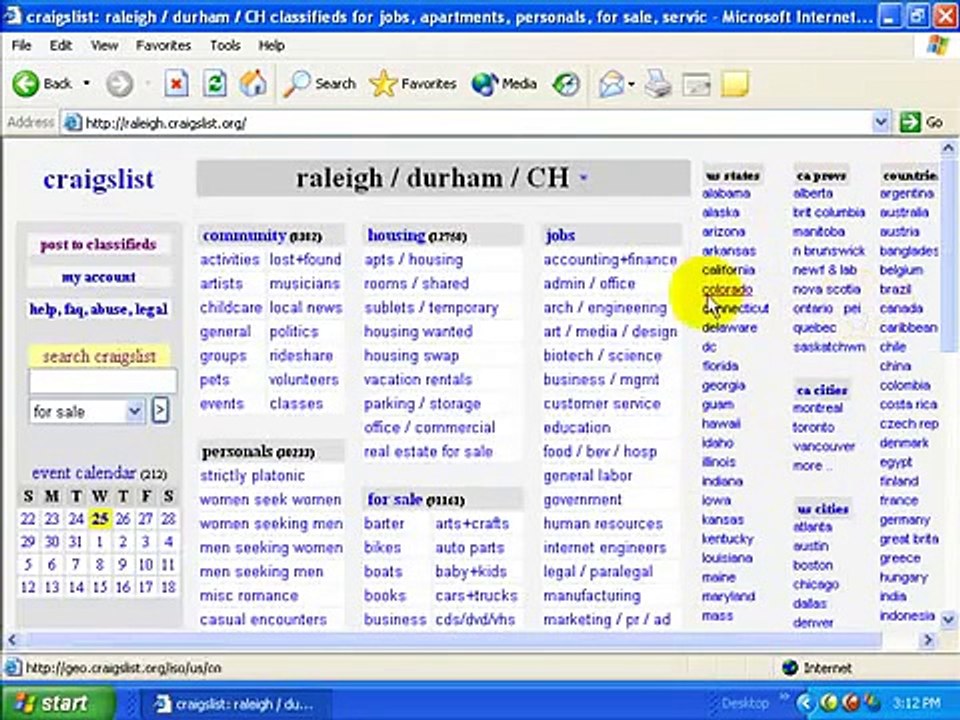This screenshot has height=720, width=960.
Task: Open 'baby+kids' for sale link
Action: point(471,571)
